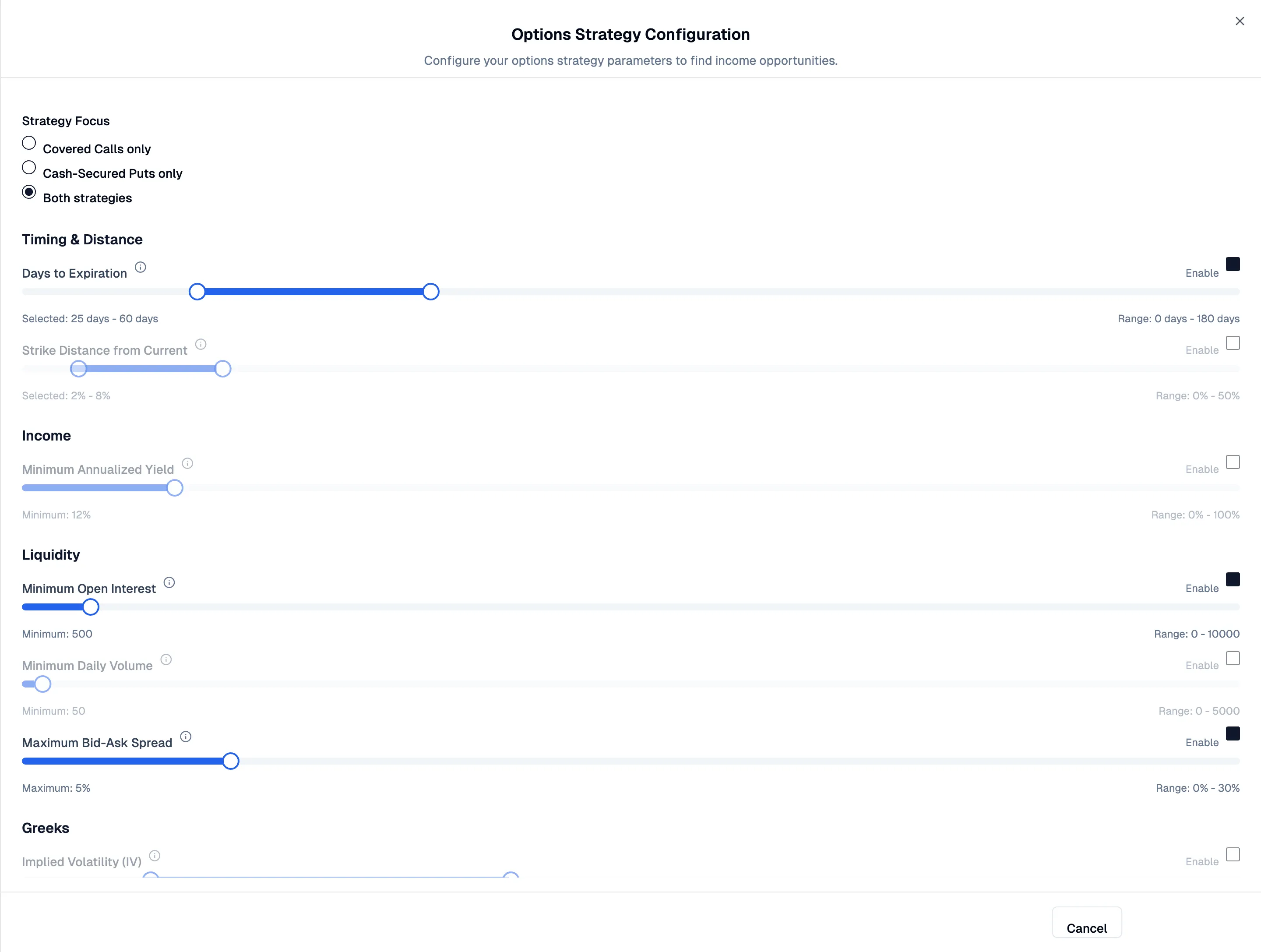The image size is (1261, 952).
Task: Click the 'Minimum: 12%' value text
Action: [56, 515]
